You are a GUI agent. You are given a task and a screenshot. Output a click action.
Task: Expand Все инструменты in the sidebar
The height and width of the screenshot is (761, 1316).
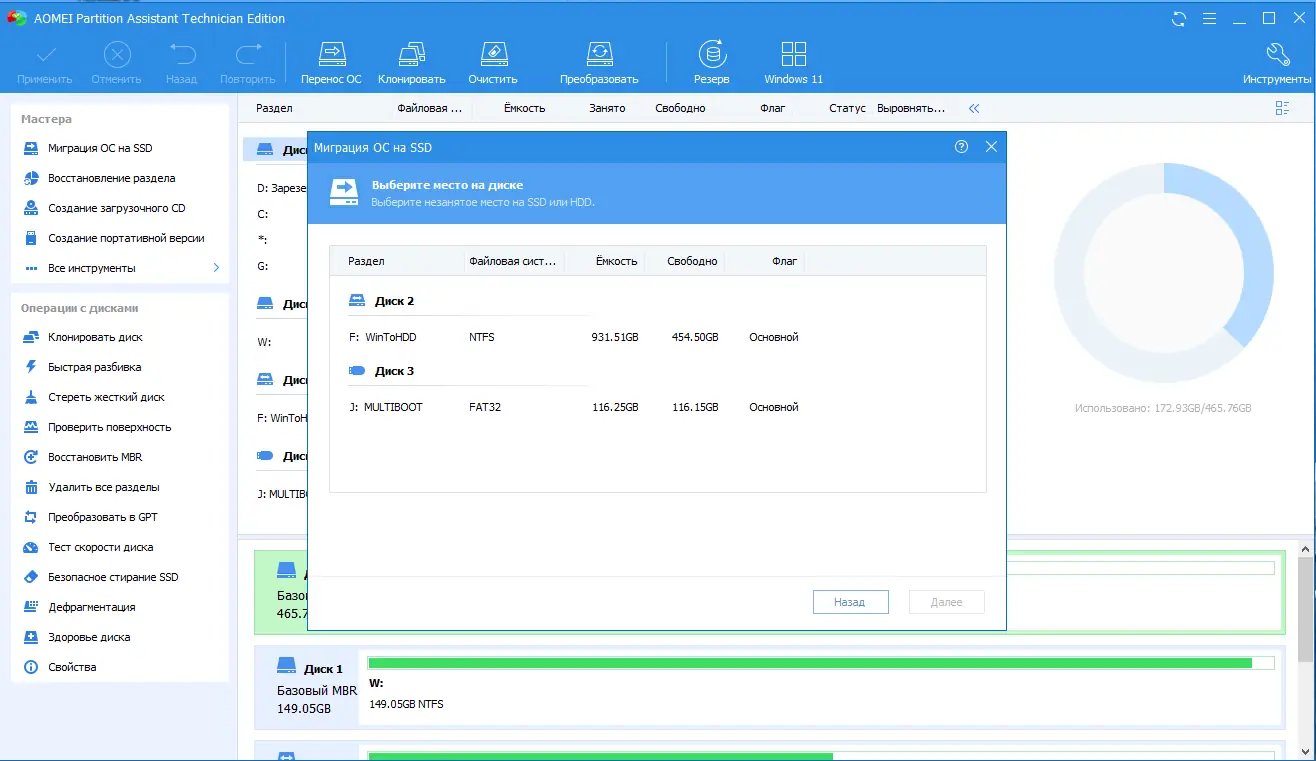coord(120,268)
